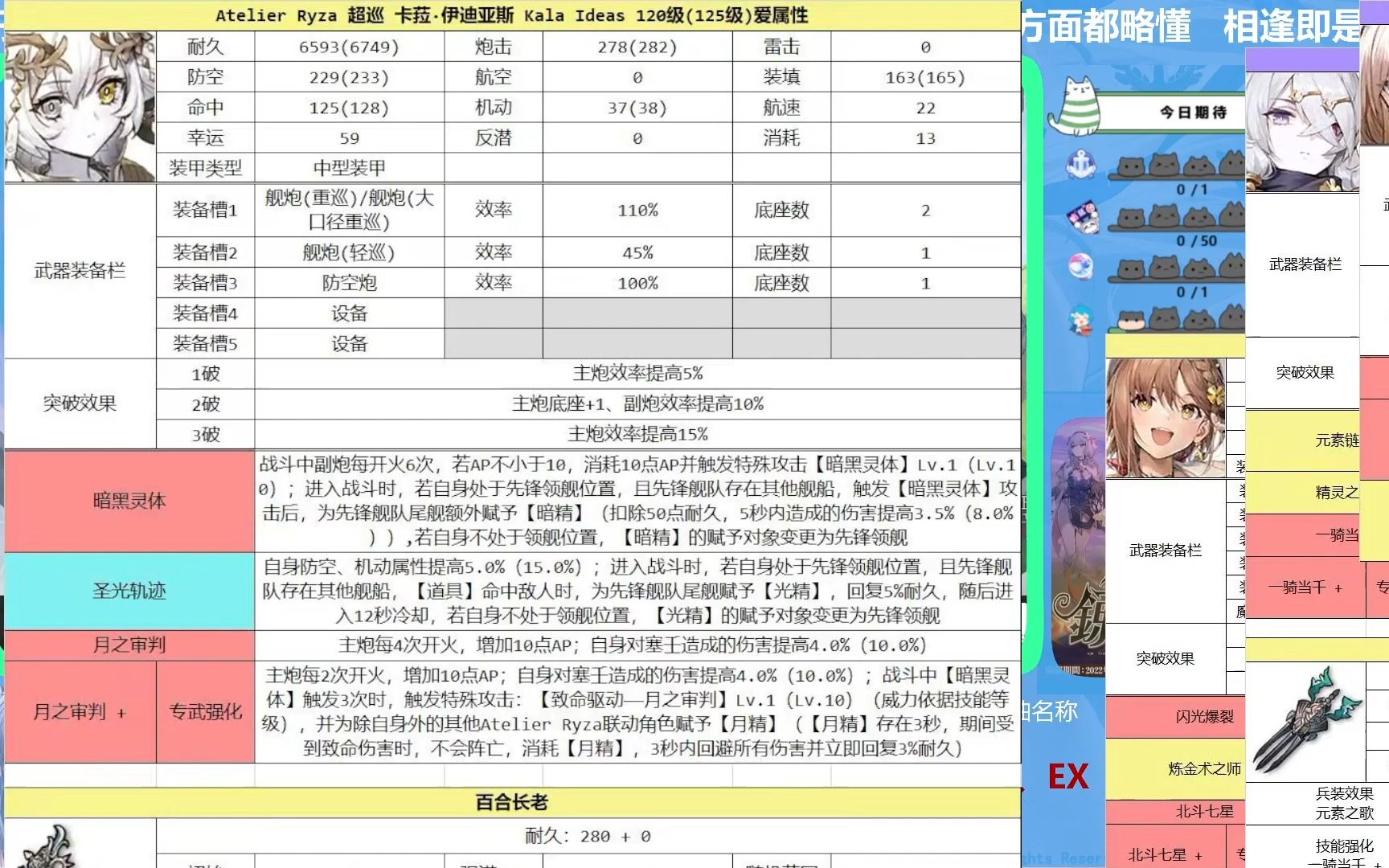
Task: Click the 装甲类型 label cell
Action: 205,168
